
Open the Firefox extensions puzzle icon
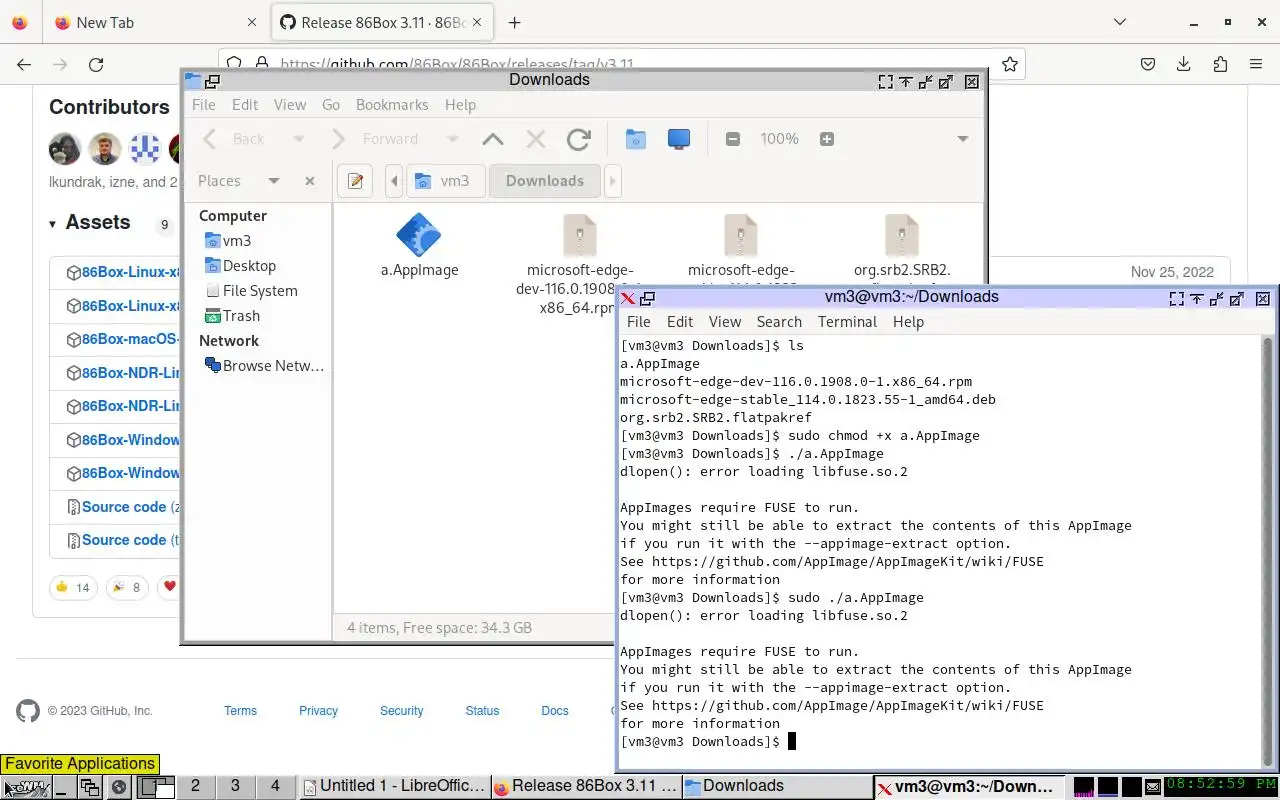1220,64
